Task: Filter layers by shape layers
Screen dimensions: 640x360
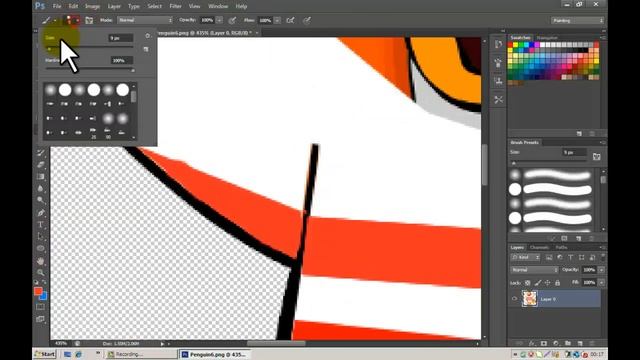Action: point(581,257)
